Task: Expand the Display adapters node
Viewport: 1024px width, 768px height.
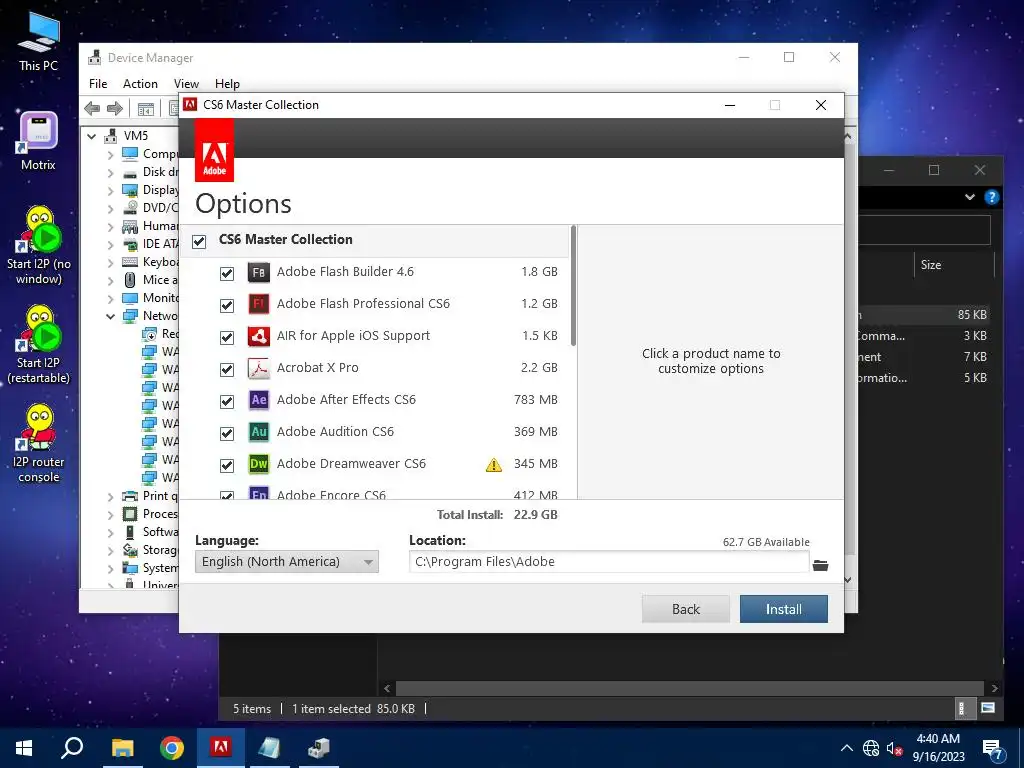Action: 110,191
